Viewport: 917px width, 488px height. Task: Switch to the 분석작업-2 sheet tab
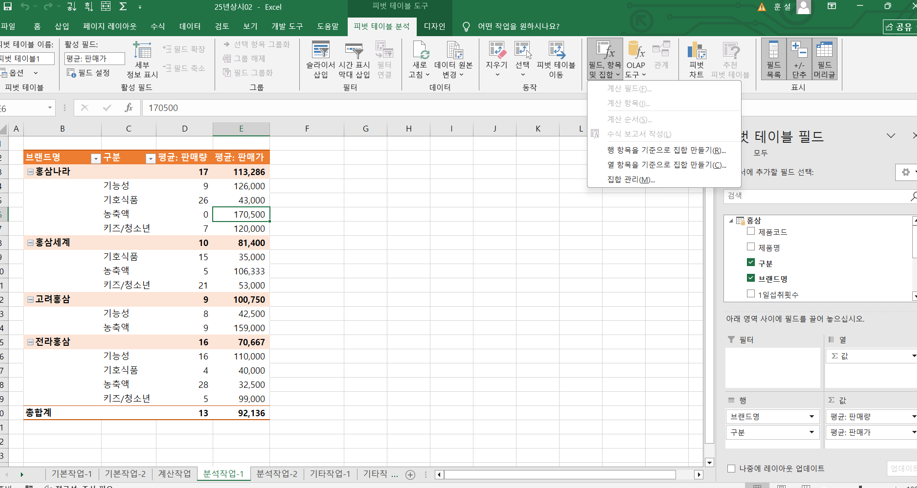click(276, 474)
